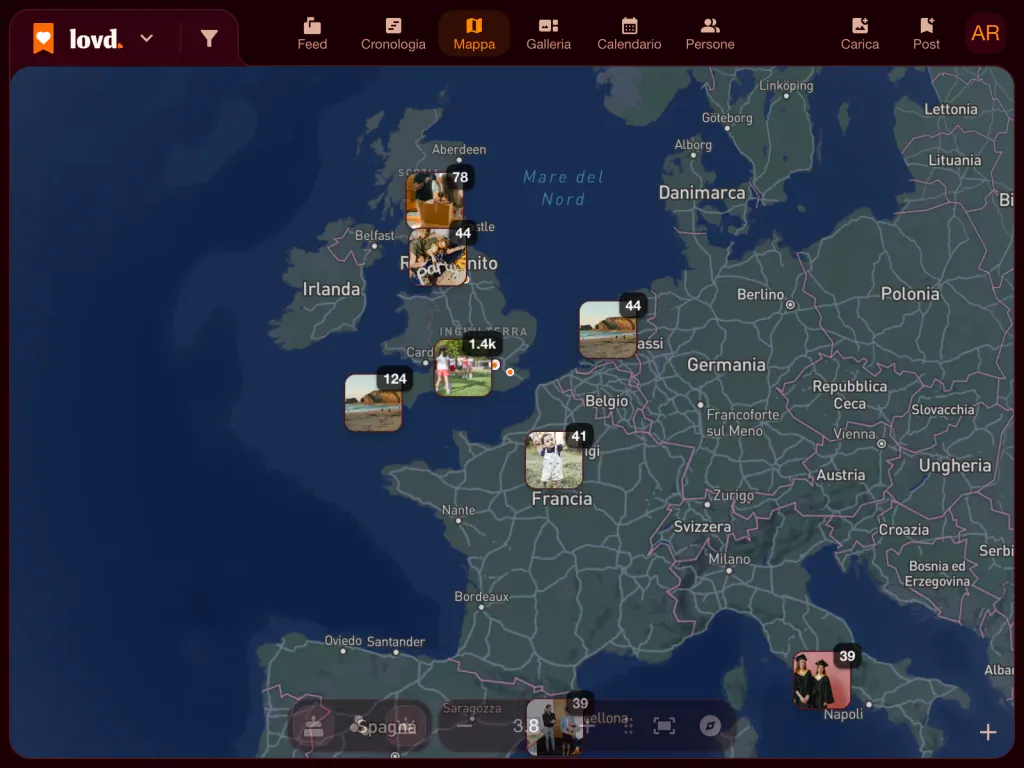Click the Germania country label
The image size is (1024, 768).
click(726, 364)
